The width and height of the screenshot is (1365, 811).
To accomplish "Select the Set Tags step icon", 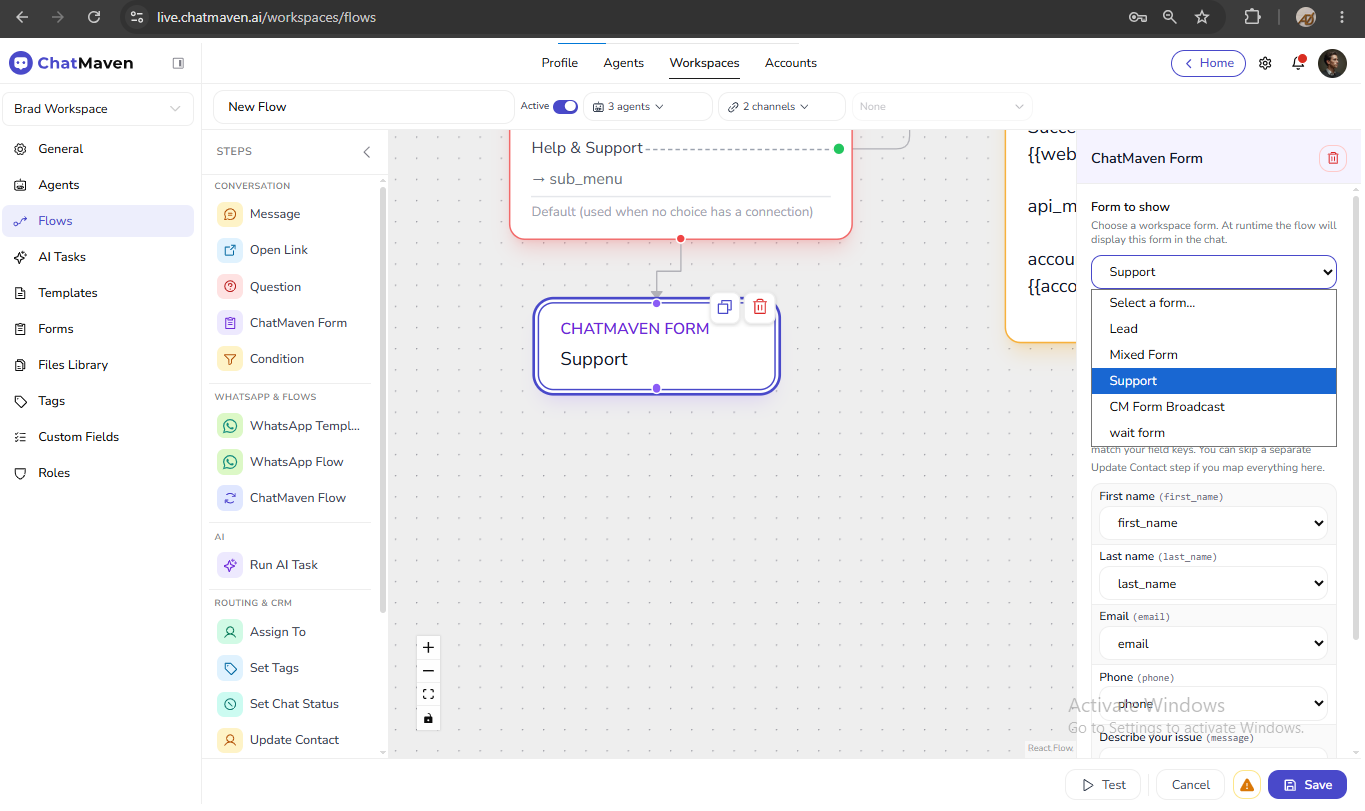I will click(x=230, y=668).
